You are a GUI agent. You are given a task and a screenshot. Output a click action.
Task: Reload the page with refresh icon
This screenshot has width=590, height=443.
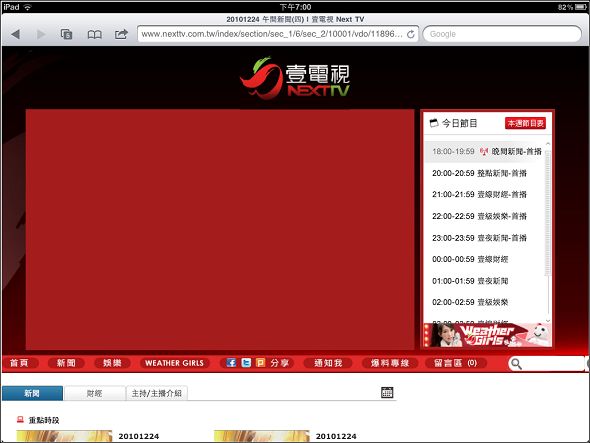[411, 34]
